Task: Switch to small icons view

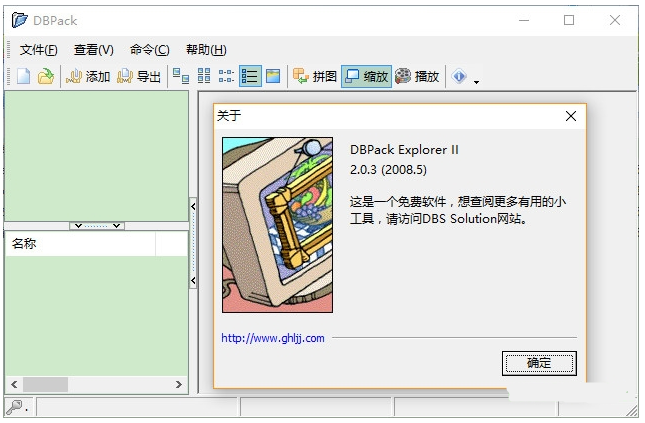Action: [226, 76]
